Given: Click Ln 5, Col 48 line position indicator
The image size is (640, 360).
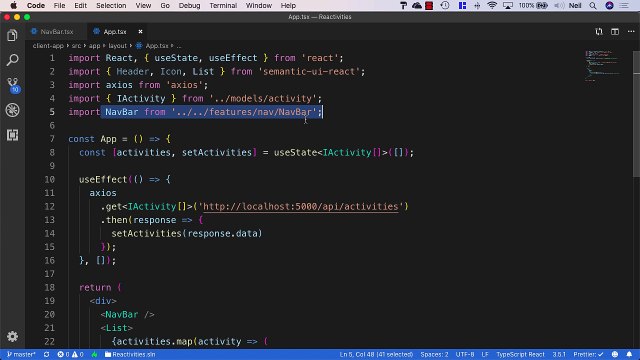Looking at the screenshot, I should 376,354.
